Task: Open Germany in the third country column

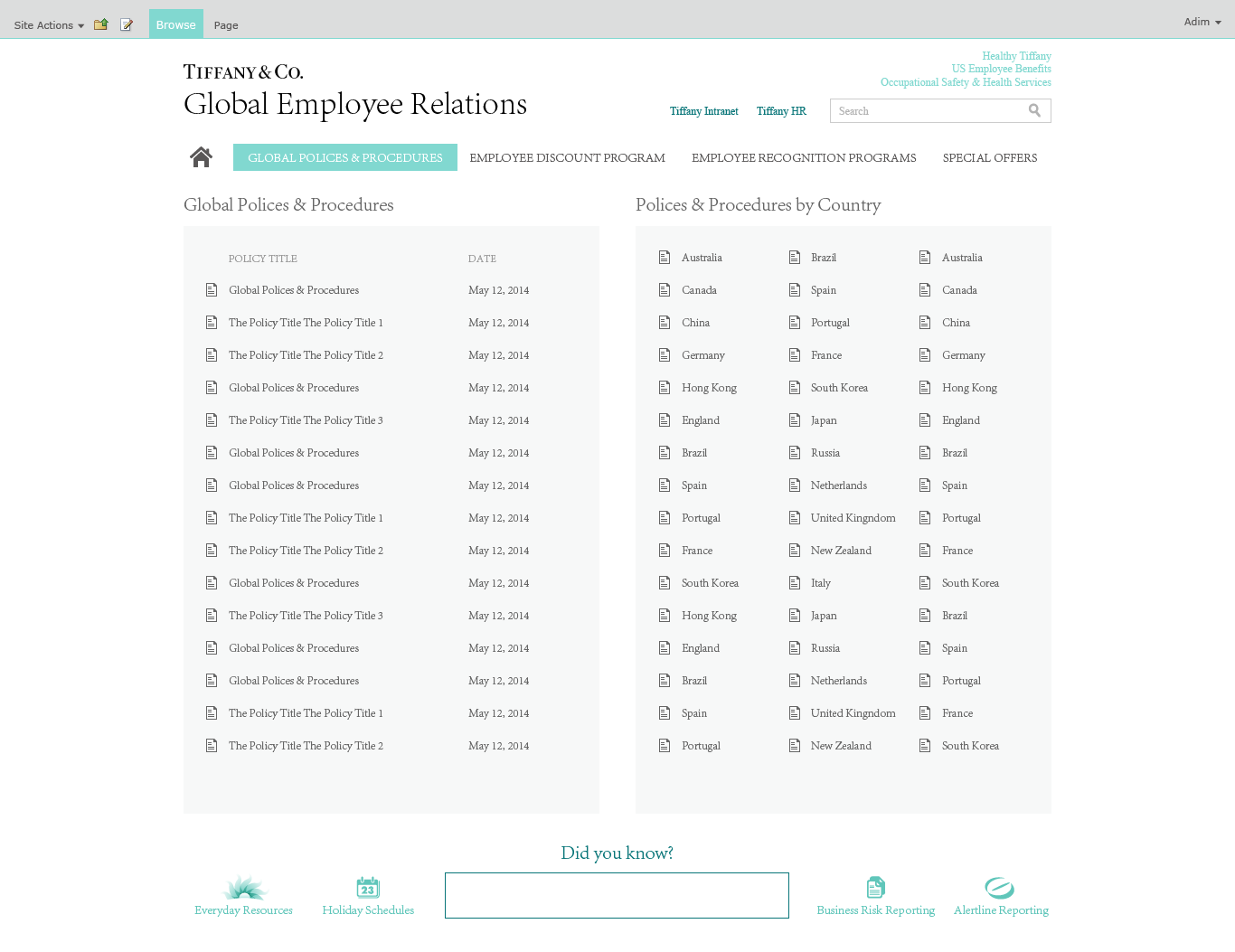Action: click(964, 355)
